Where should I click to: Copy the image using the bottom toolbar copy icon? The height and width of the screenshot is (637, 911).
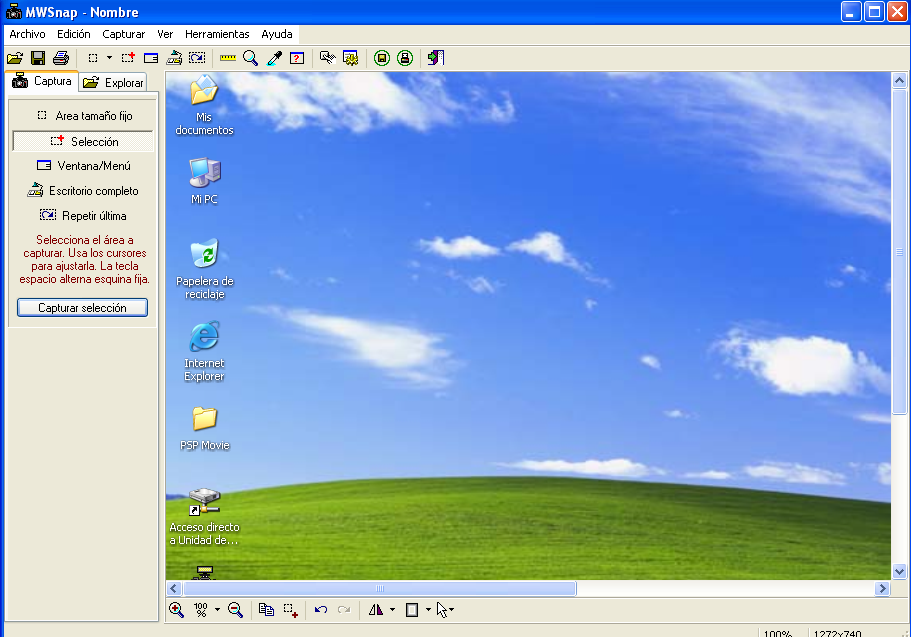[x=266, y=610]
